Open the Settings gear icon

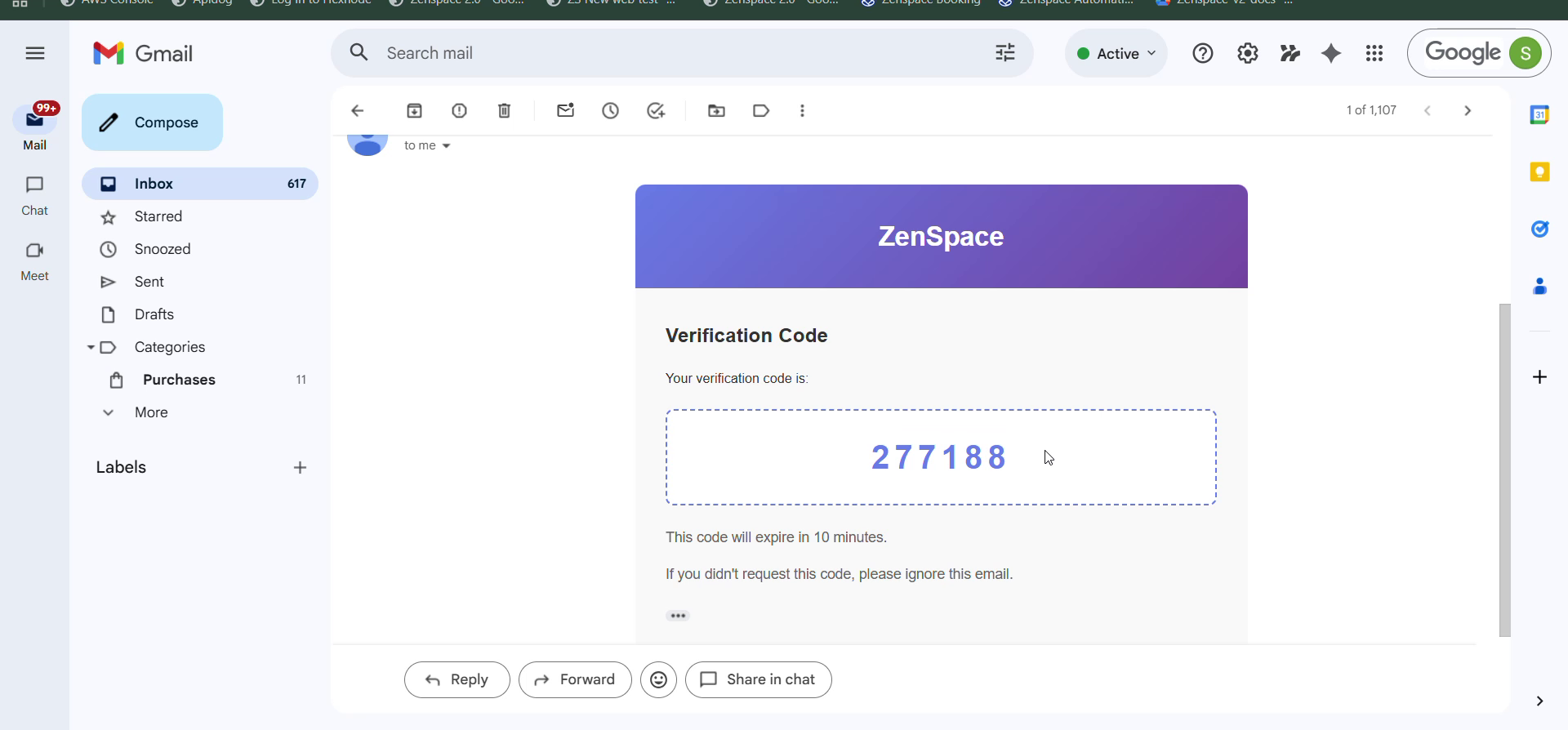[1247, 53]
